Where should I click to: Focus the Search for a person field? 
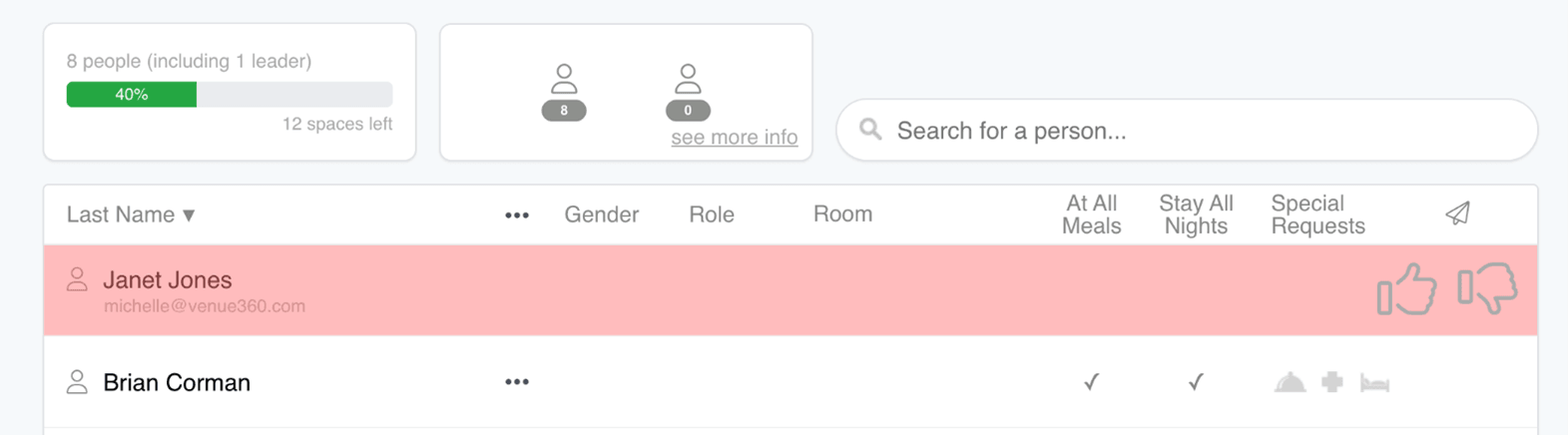pyautogui.click(x=1186, y=131)
